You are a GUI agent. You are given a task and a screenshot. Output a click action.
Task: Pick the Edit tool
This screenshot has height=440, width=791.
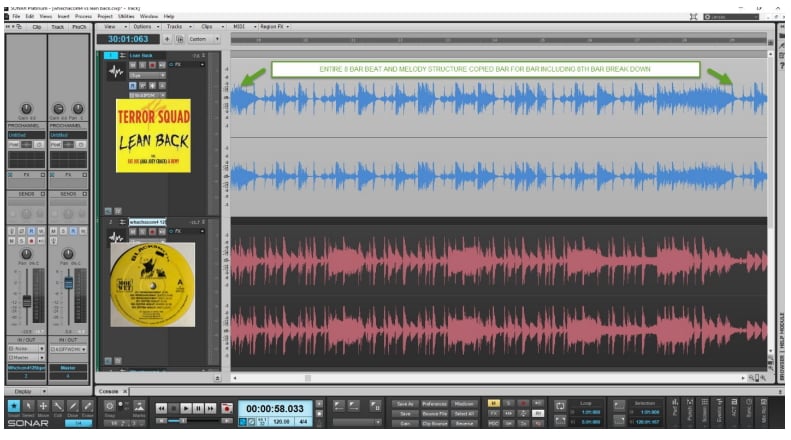pos(58,406)
